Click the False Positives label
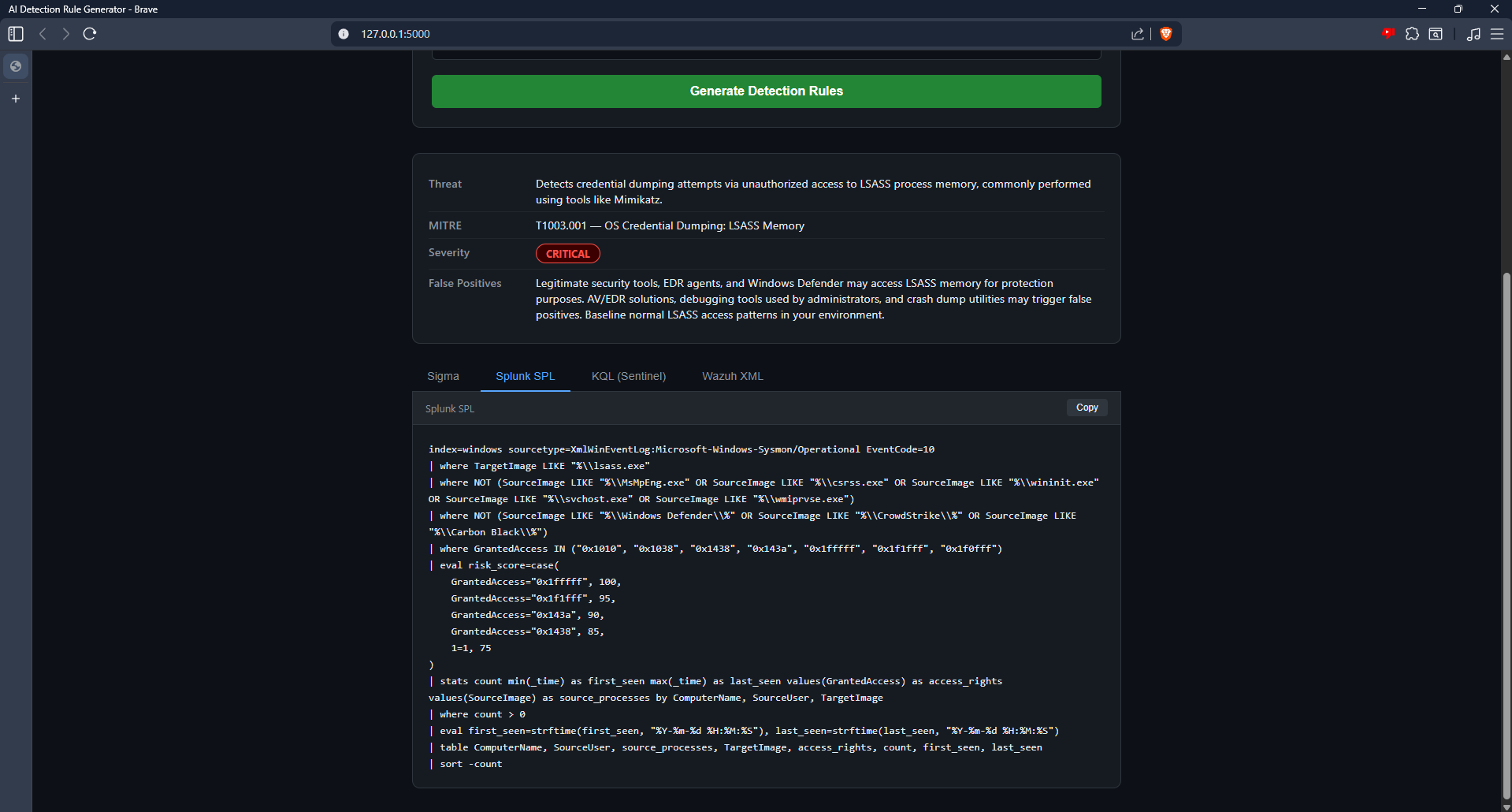 click(465, 283)
